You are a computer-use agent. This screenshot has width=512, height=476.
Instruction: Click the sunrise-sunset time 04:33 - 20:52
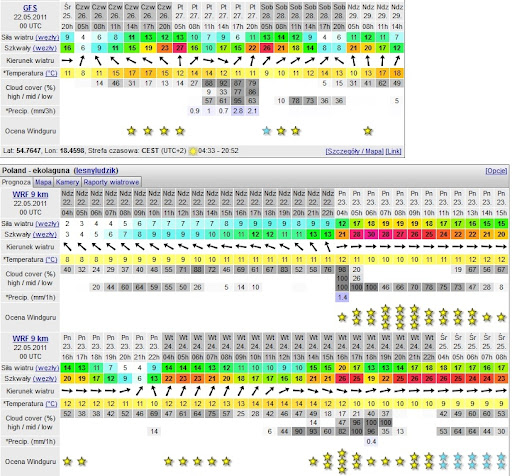click(218, 151)
